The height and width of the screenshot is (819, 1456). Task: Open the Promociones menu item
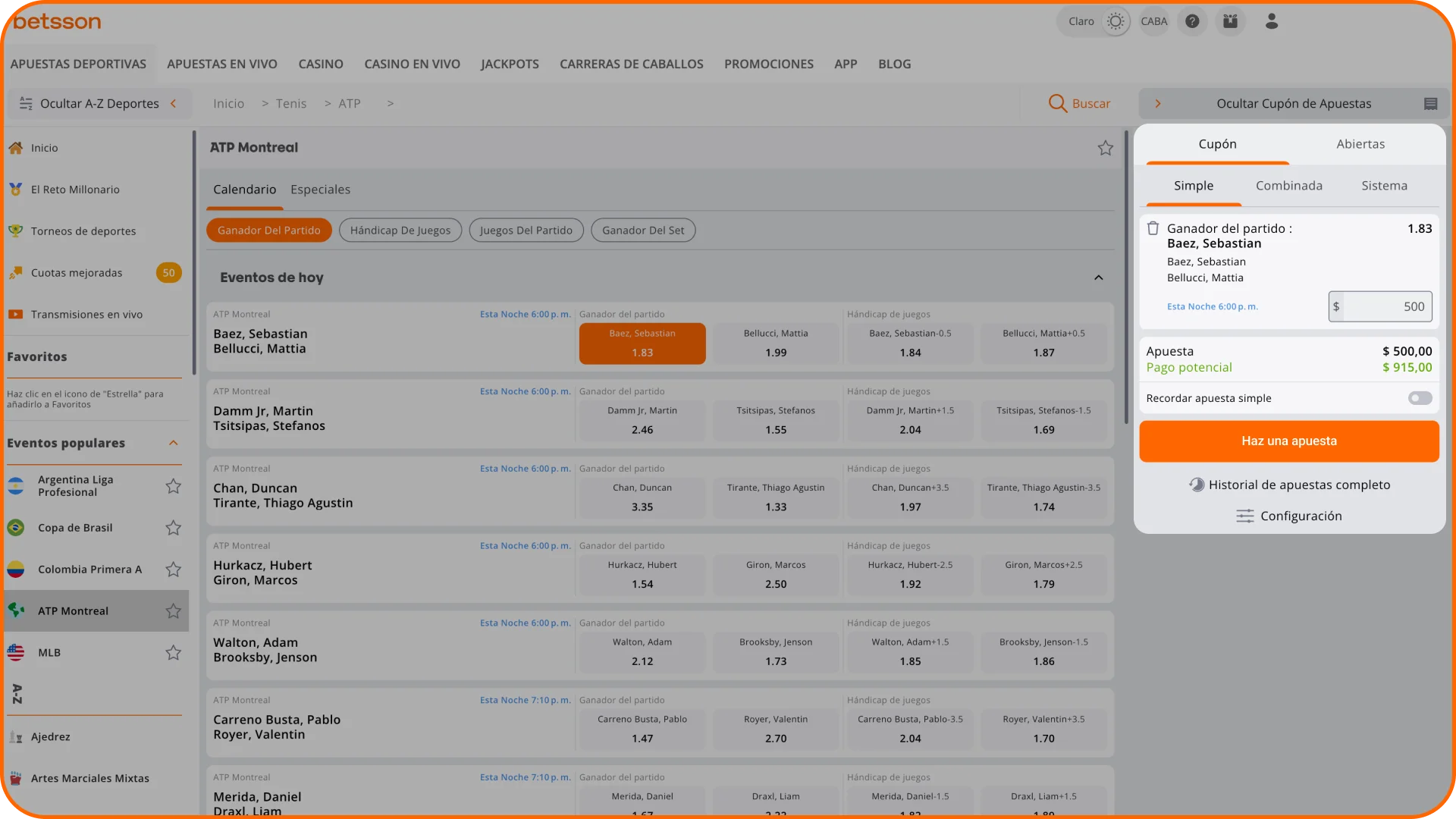[x=769, y=64]
